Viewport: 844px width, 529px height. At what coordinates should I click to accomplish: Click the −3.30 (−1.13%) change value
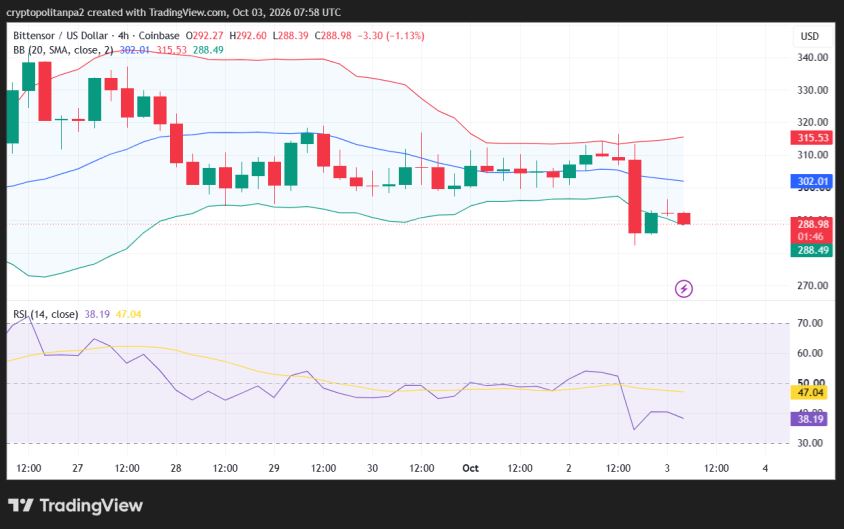pyautogui.click(x=391, y=36)
